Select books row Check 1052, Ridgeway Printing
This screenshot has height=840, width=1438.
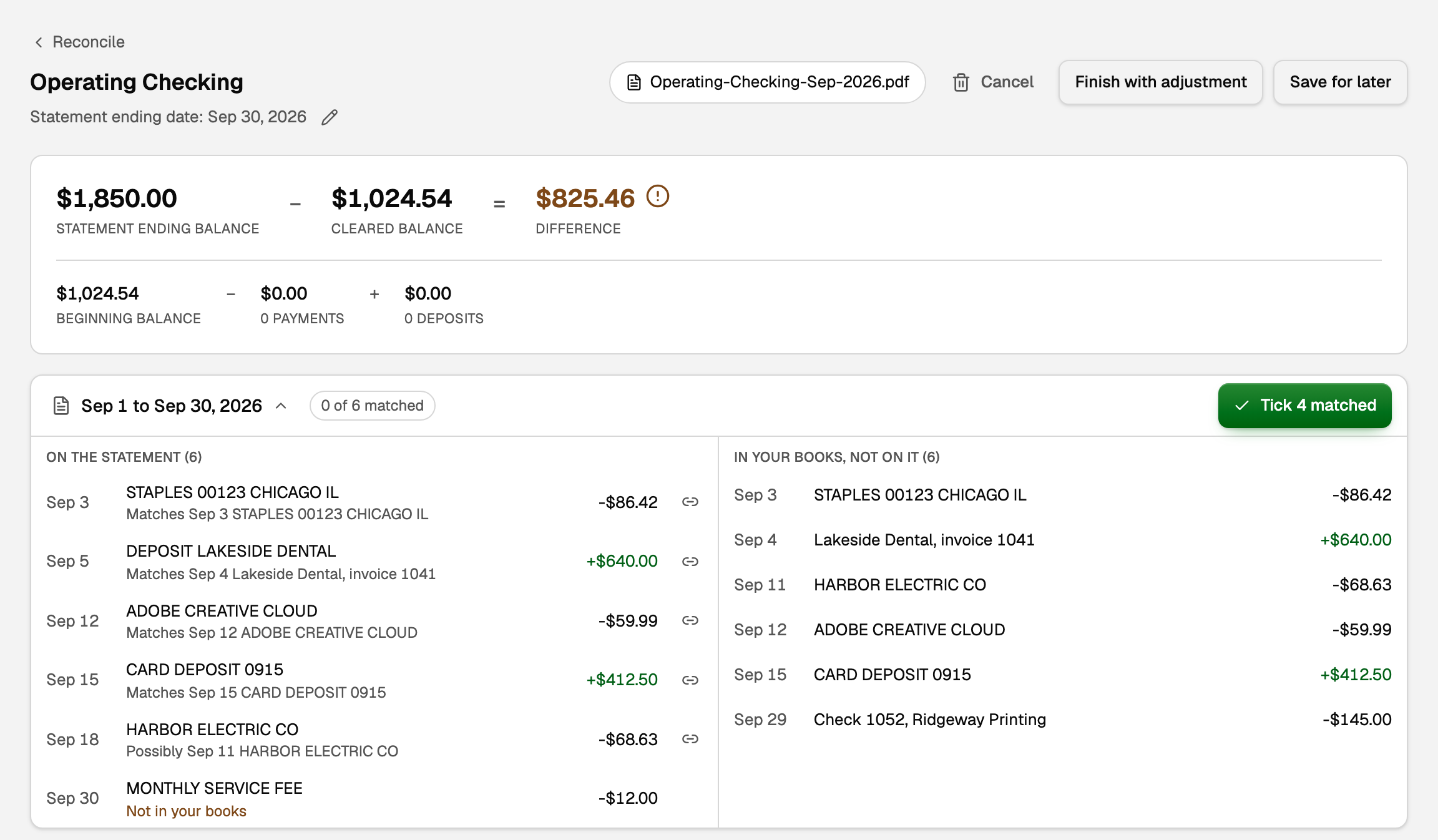click(x=1062, y=720)
